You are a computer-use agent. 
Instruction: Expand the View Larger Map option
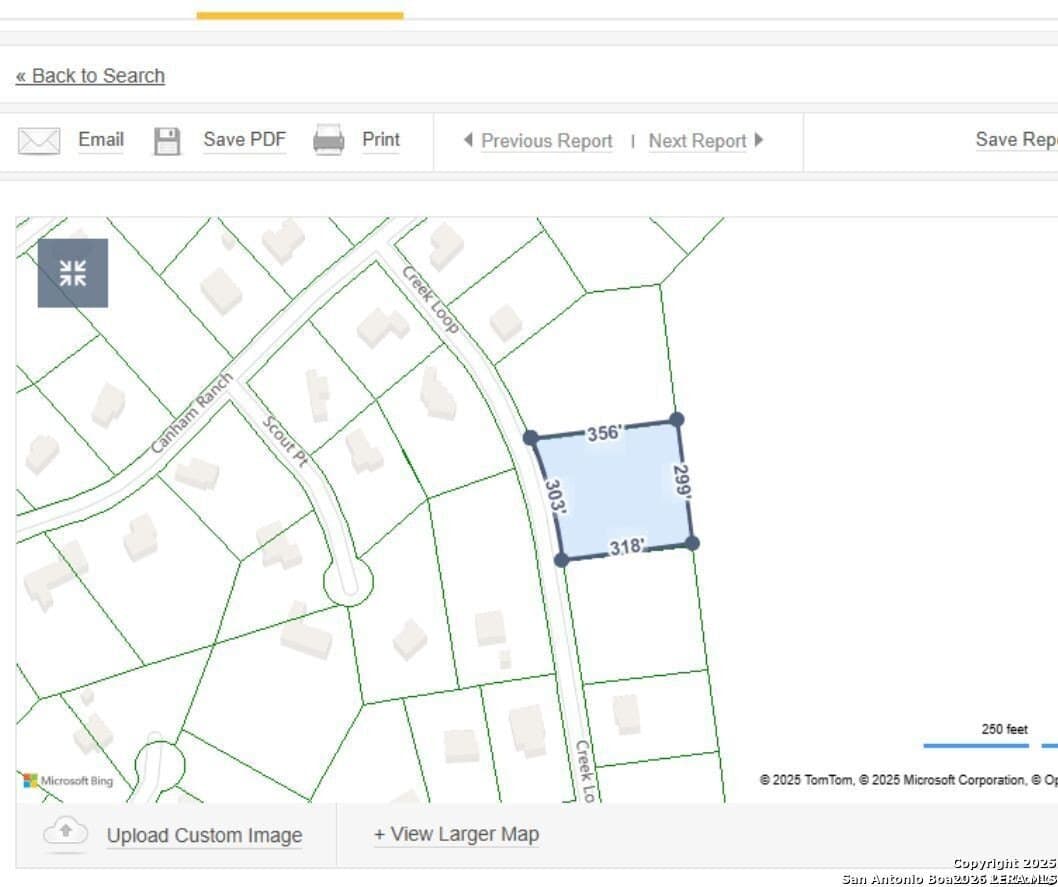(x=456, y=834)
